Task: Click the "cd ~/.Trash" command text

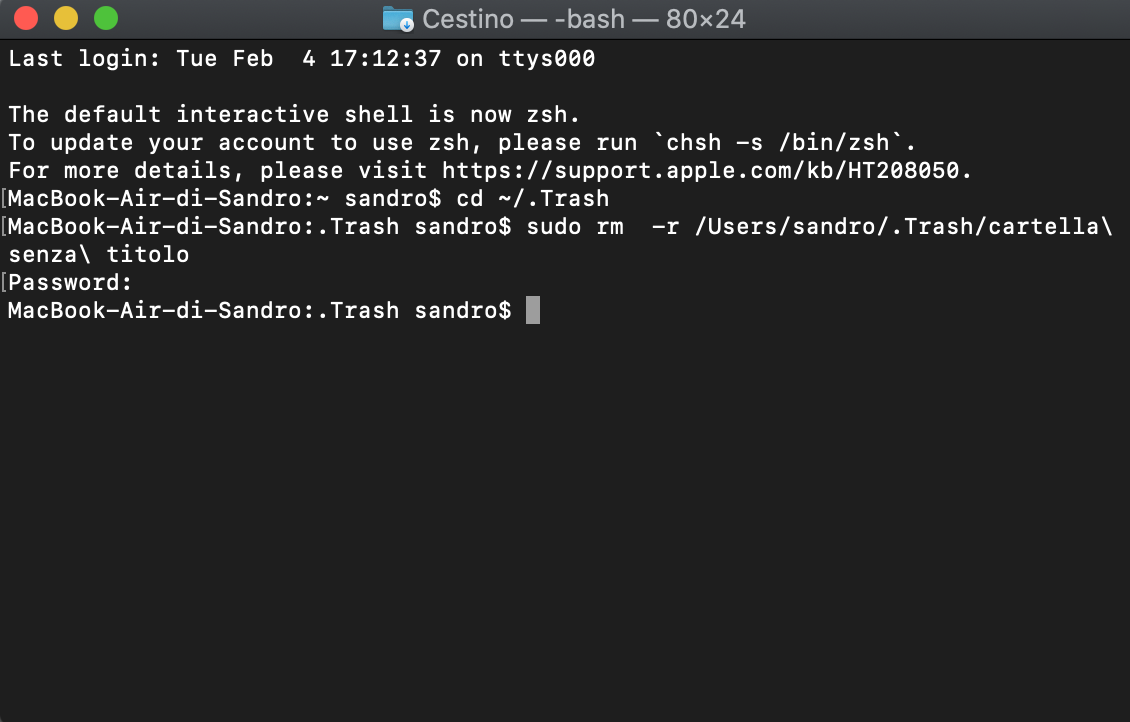Action: [533, 198]
